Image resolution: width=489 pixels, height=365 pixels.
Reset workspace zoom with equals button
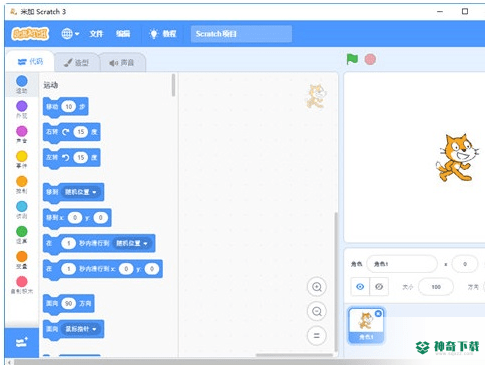point(316,336)
